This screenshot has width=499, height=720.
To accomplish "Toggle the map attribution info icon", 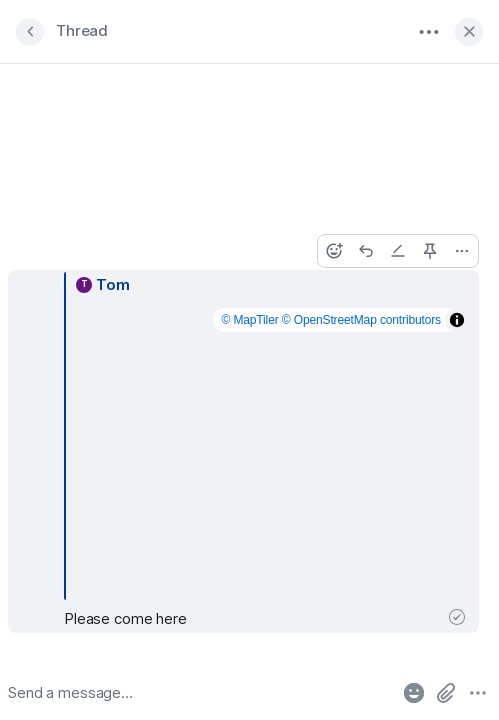I will 457,320.
